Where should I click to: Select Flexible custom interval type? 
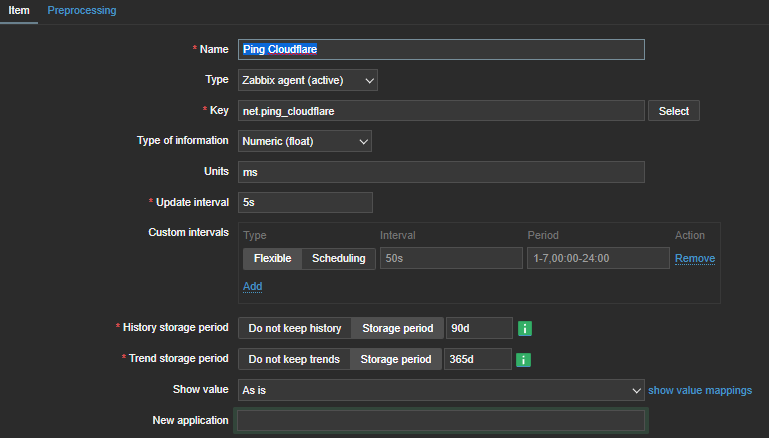pos(272,258)
